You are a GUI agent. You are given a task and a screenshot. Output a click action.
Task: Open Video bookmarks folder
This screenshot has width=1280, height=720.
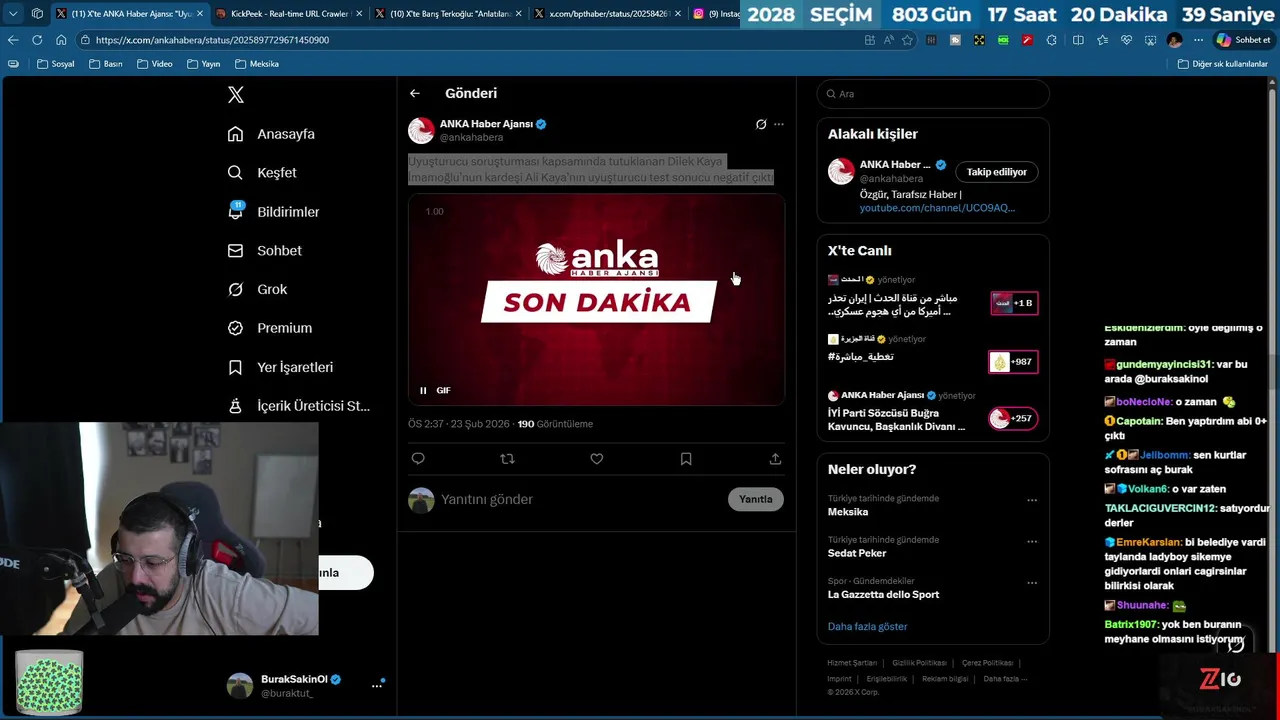(154, 64)
